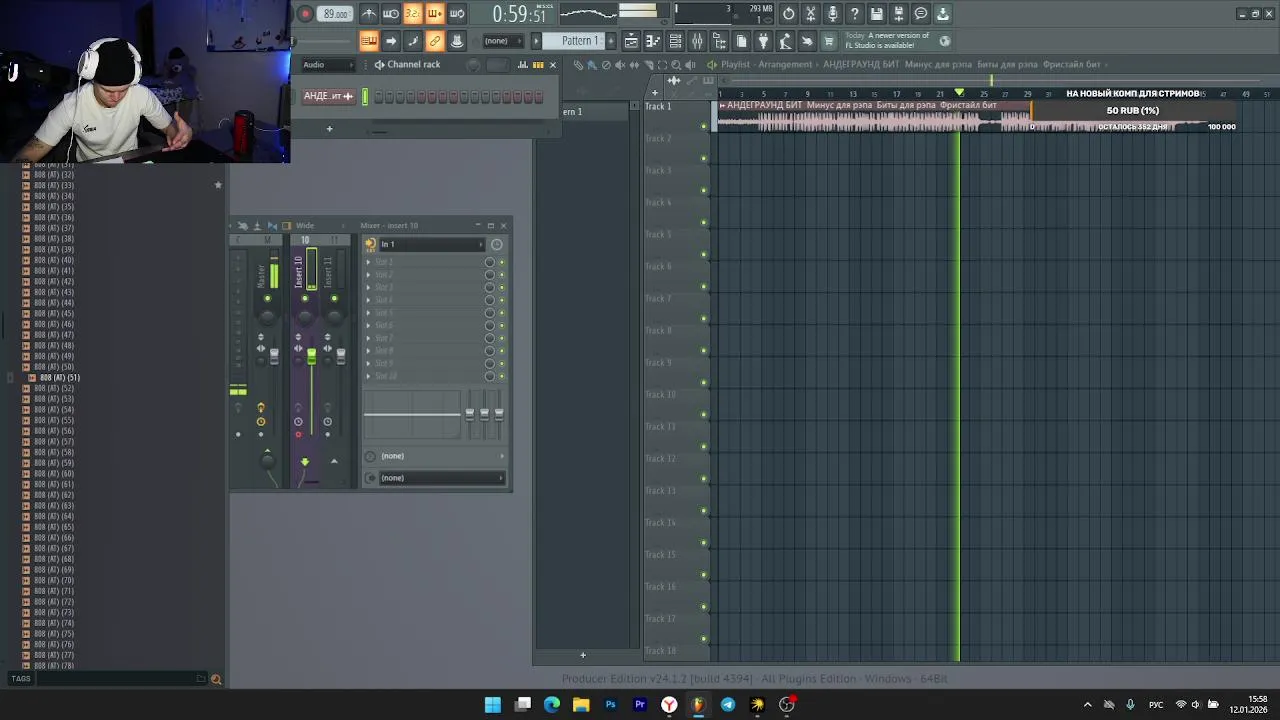
Task: Open the Photoshop icon in the taskbar
Action: coord(610,705)
